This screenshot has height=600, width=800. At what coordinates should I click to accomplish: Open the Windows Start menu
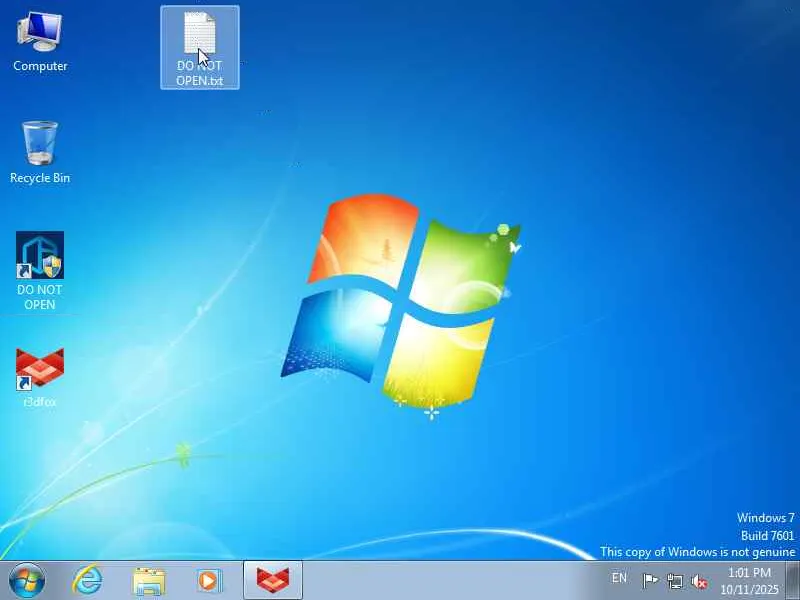[x=27, y=580]
